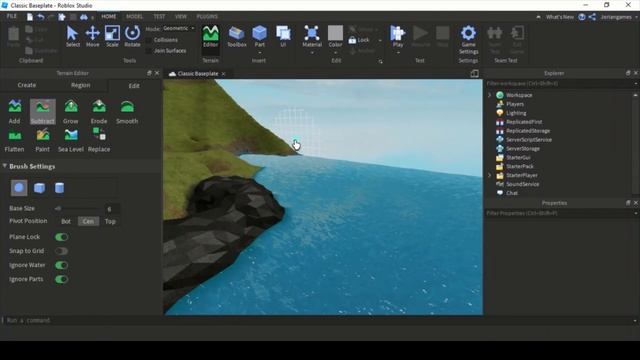Activate the Move tool
The width and height of the screenshot is (640, 360).
93,36
